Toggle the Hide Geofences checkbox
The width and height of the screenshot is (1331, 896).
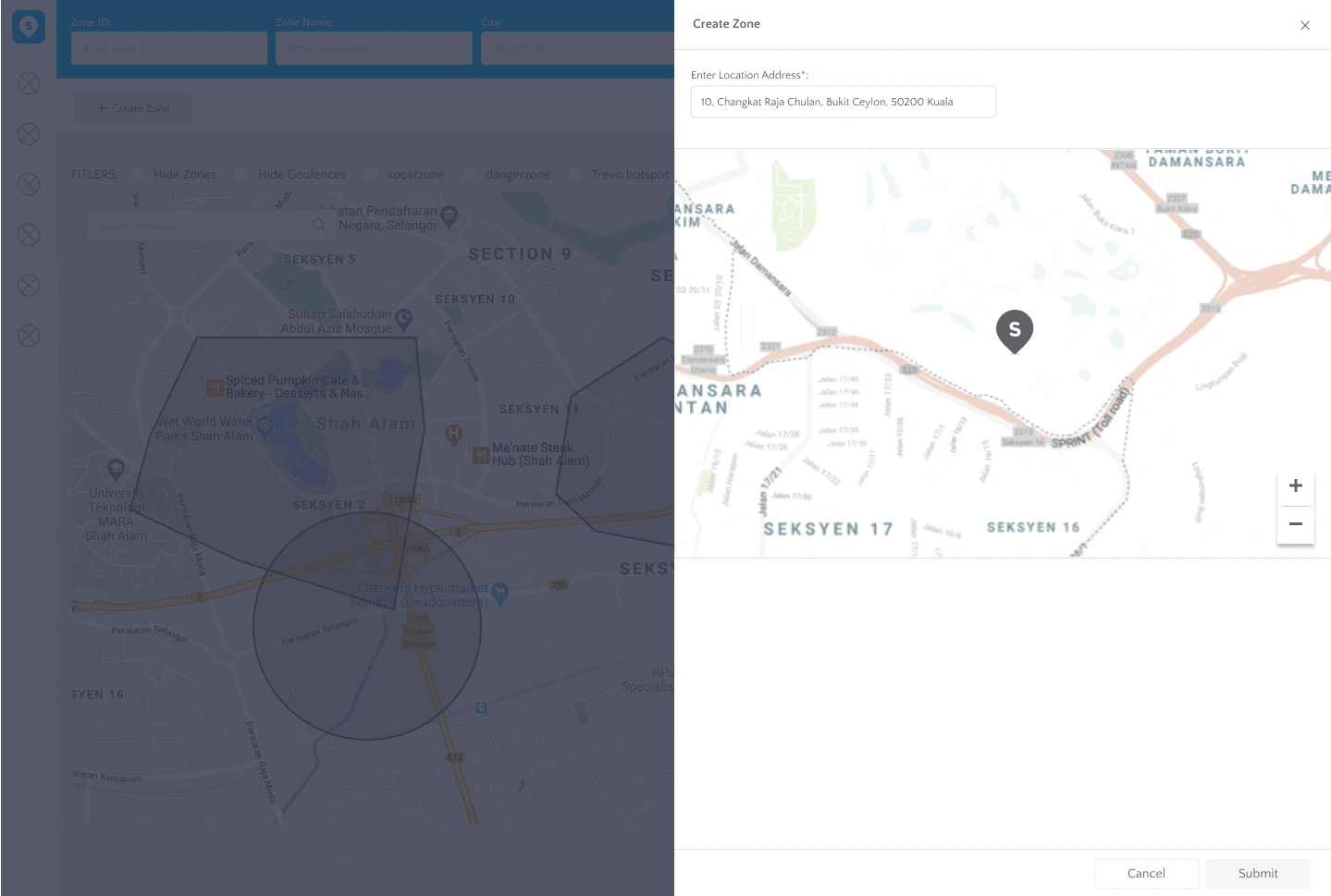click(241, 174)
